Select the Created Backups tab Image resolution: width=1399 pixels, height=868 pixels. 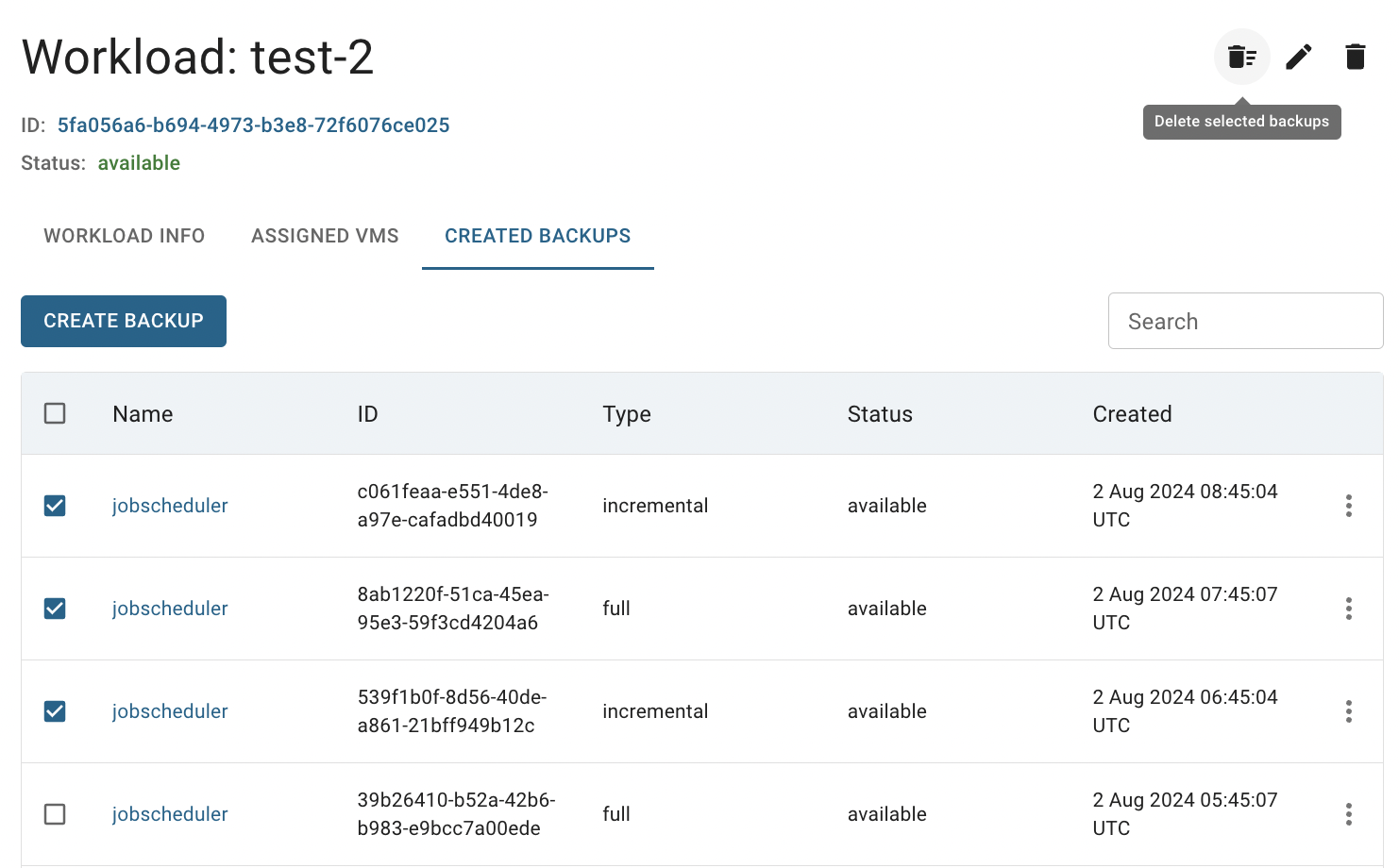point(538,236)
